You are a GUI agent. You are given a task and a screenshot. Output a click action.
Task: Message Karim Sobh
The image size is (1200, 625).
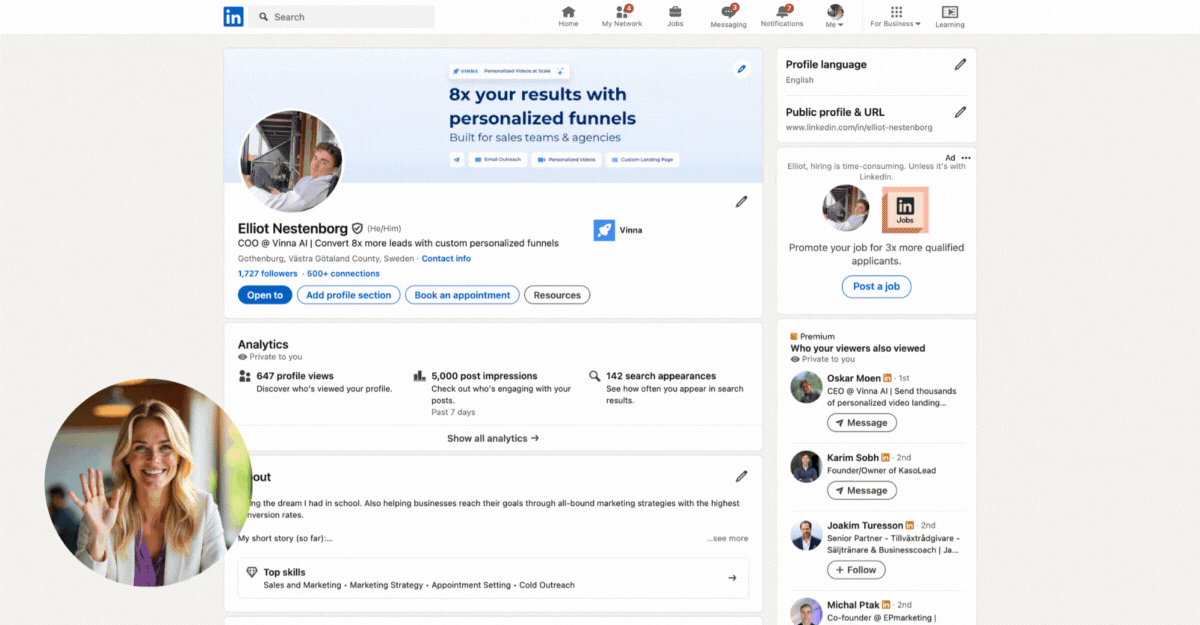(861, 490)
